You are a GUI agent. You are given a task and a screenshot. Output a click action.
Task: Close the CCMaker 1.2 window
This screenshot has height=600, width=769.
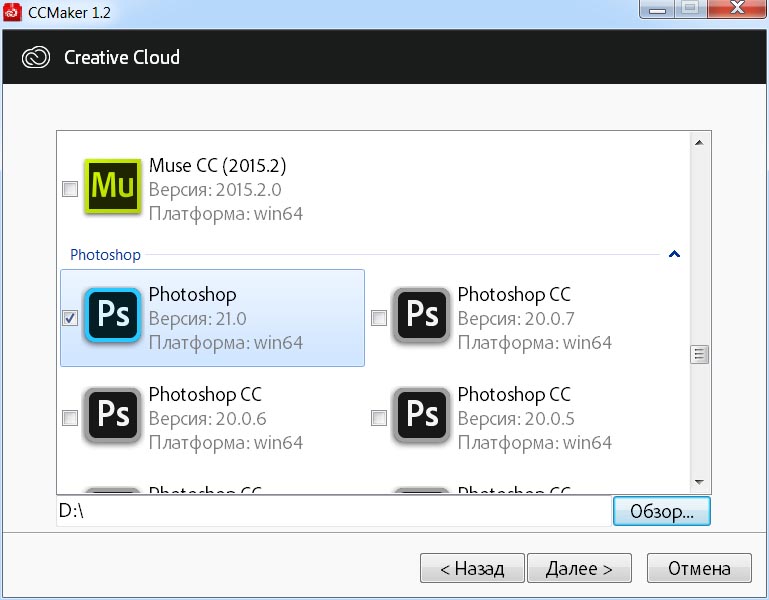pyautogui.click(x=737, y=9)
